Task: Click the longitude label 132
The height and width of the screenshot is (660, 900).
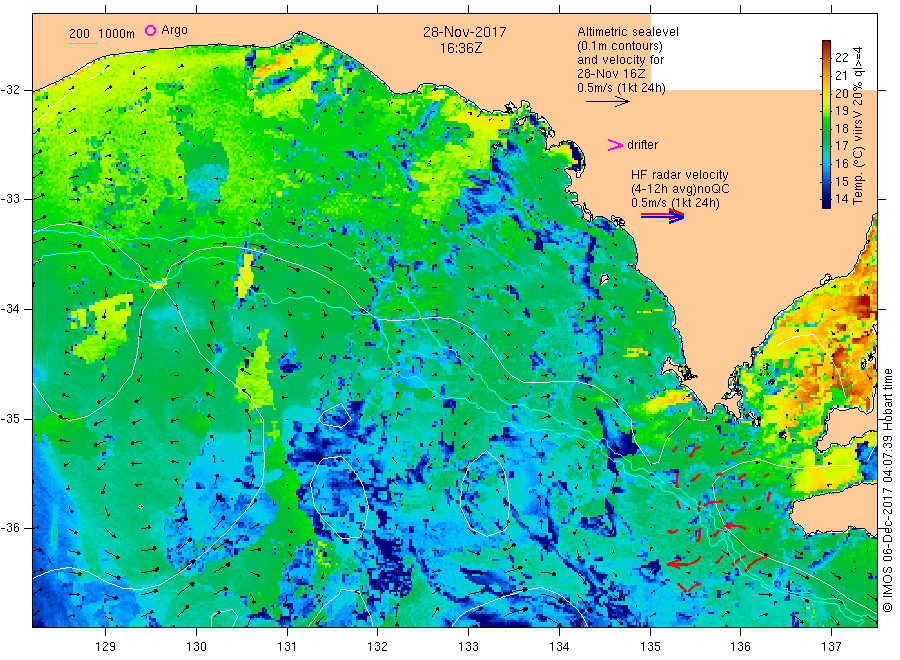Action: click(x=378, y=647)
